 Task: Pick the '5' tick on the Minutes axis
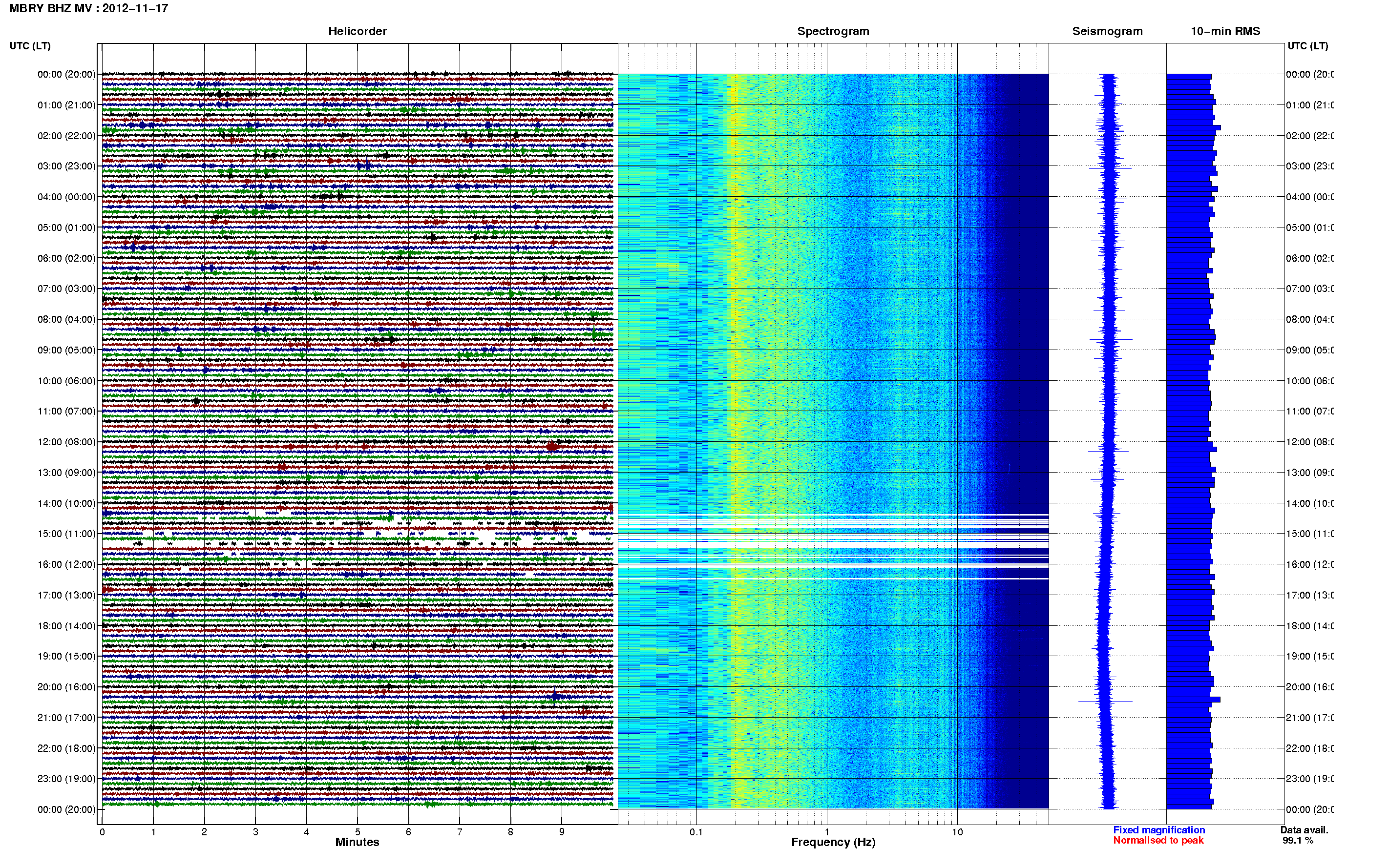point(358,832)
